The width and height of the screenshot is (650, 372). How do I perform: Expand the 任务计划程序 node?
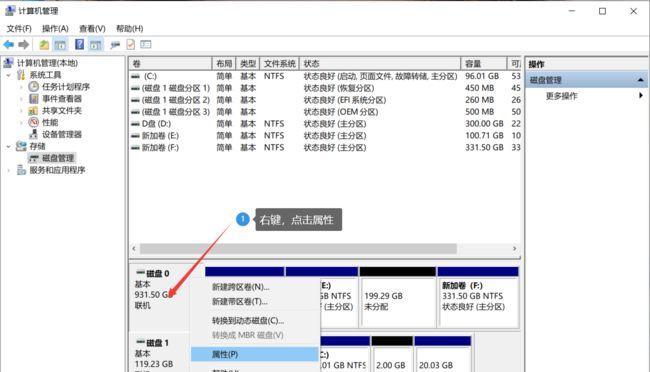pyautogui.click(x=22, y=87)
